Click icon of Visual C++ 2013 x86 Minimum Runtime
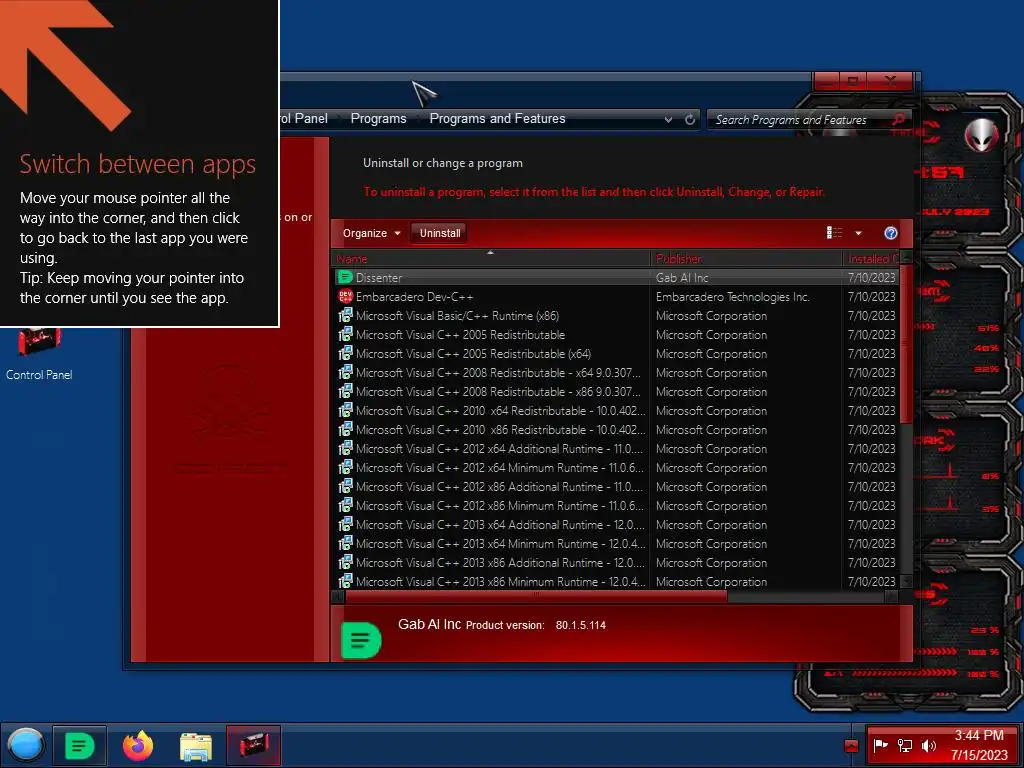This screenshot has height=768, width=1024. point(345,581)
